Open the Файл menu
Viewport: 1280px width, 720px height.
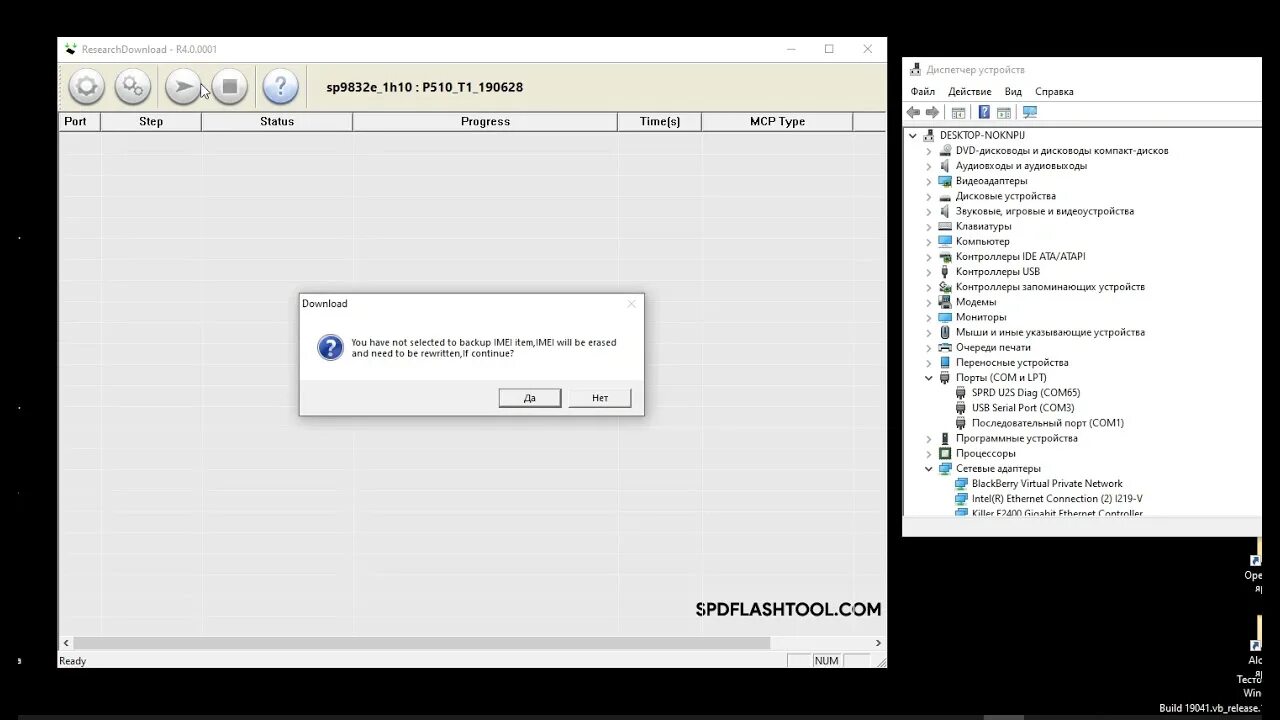(x=923, y=91)
